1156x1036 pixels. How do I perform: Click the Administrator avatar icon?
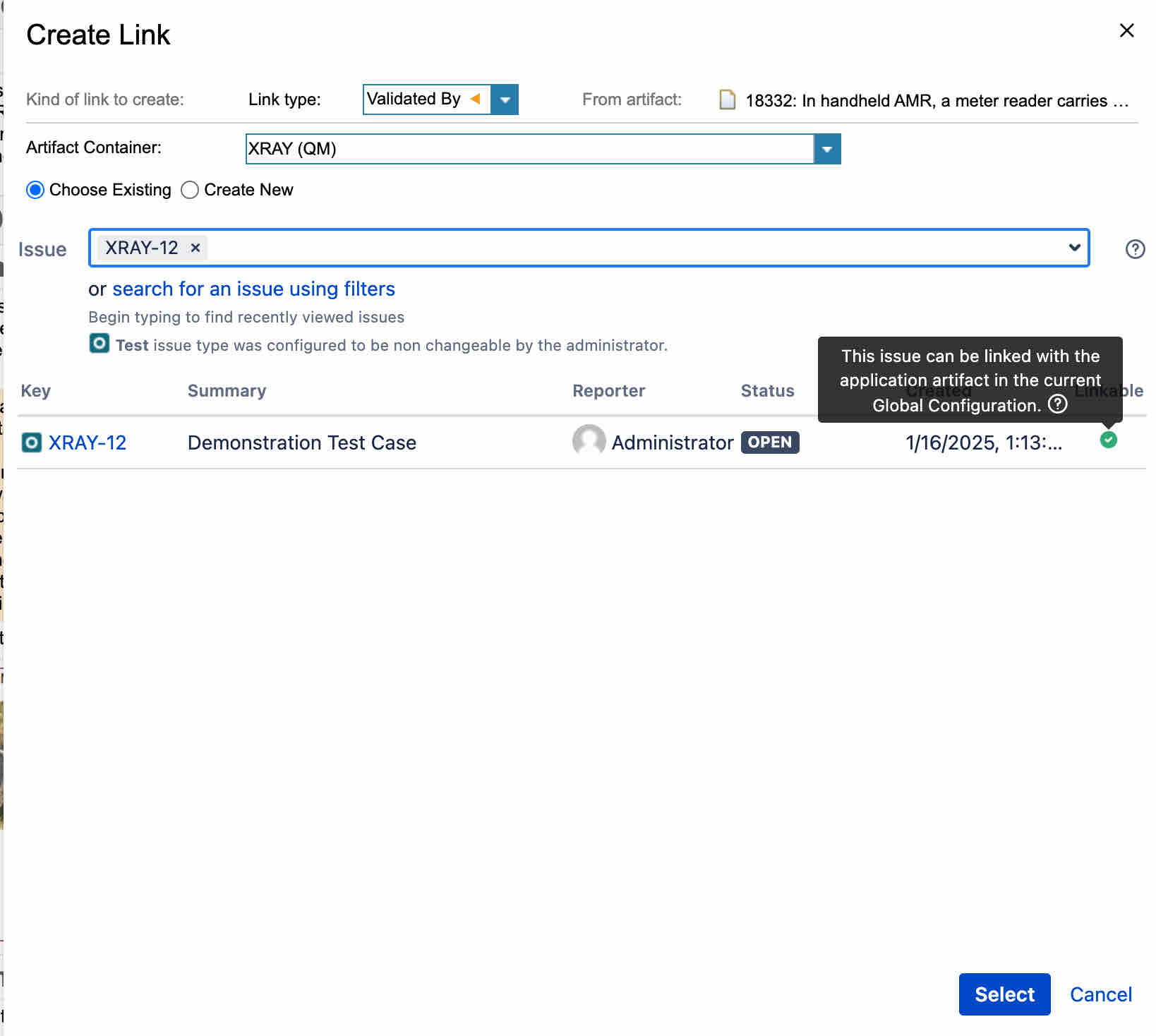(x=588, y=441)
